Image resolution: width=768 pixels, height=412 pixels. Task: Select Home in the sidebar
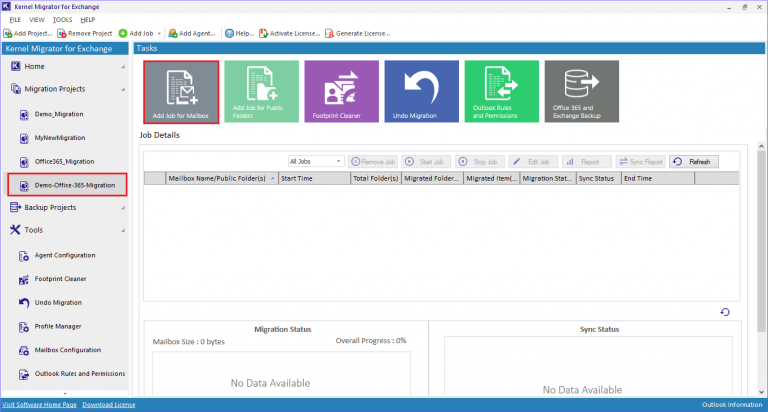tap(34, 66)
